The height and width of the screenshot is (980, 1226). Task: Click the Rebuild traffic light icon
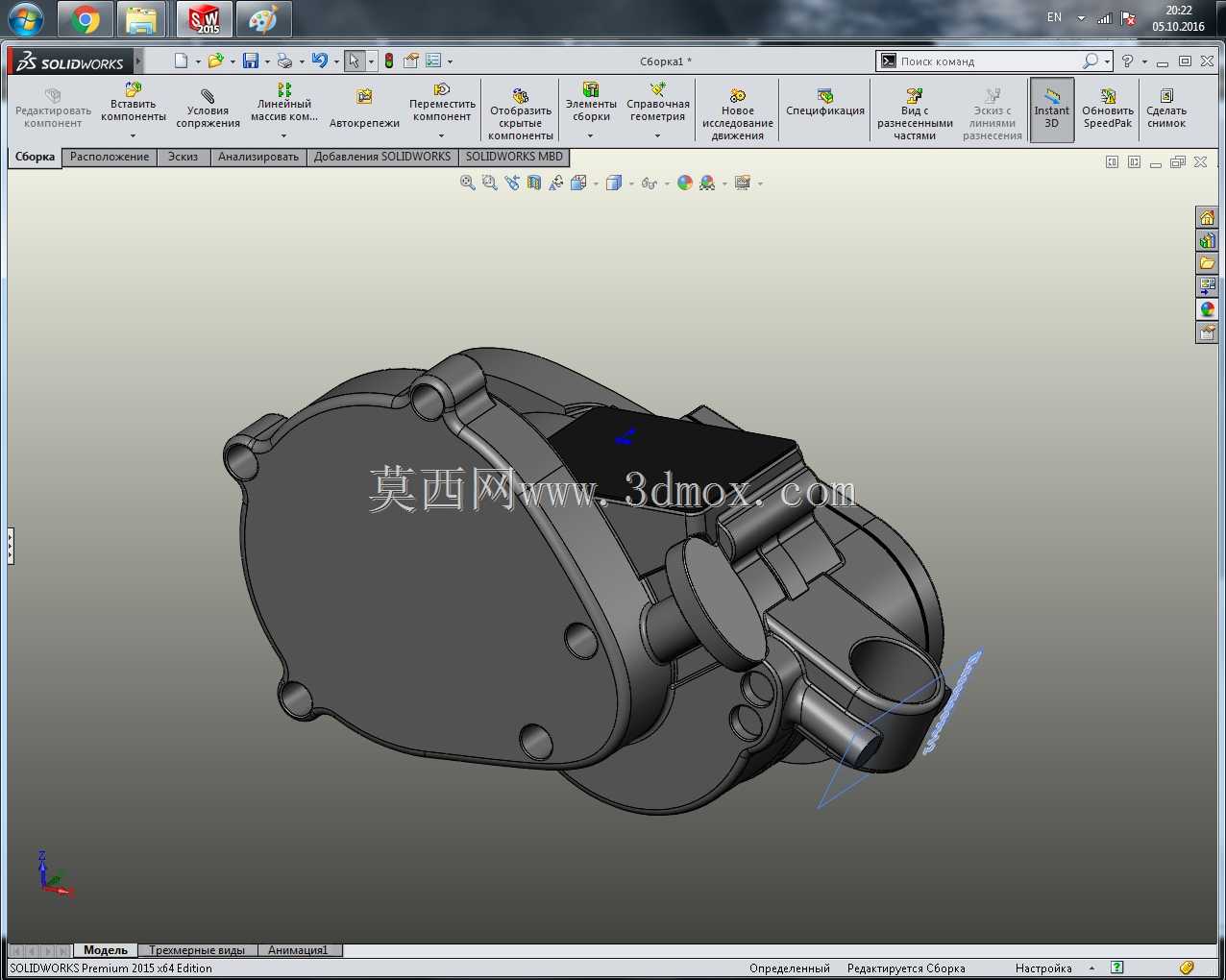389,61
